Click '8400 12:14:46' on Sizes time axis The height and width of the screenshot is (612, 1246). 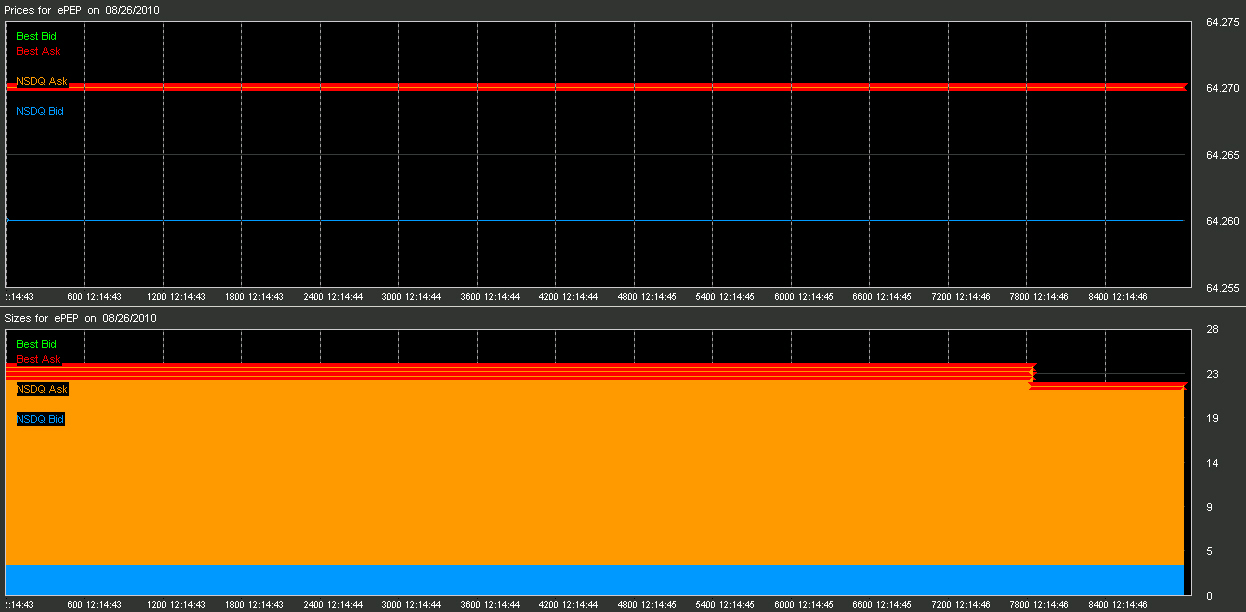(1117, 605)
